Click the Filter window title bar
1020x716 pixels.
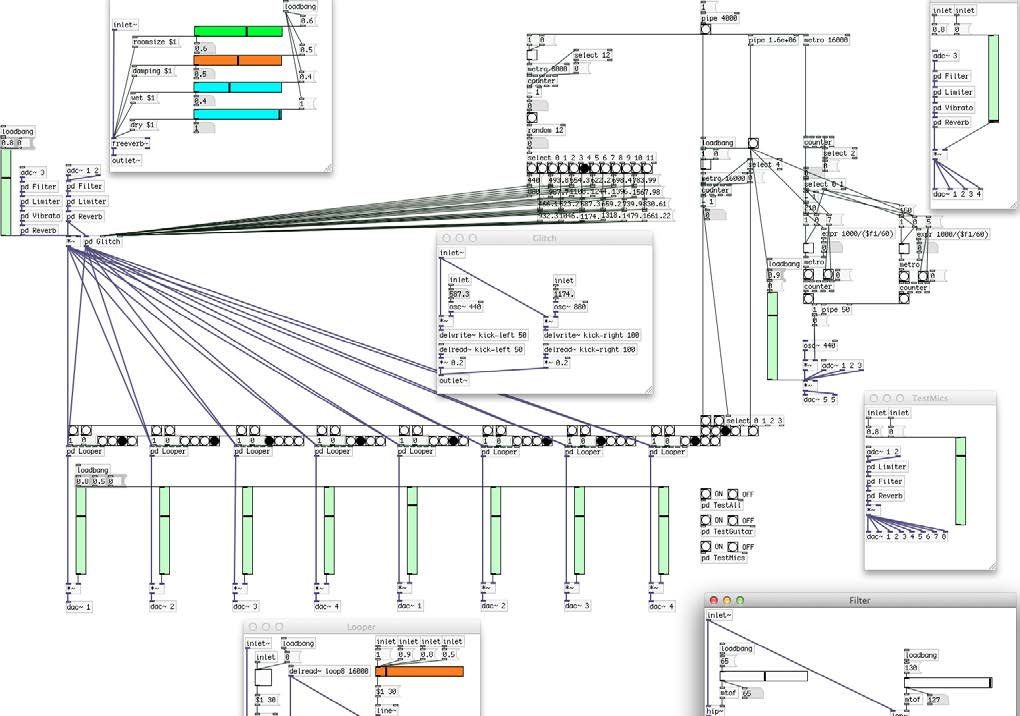pyautogui.click(x=860, y=599)
